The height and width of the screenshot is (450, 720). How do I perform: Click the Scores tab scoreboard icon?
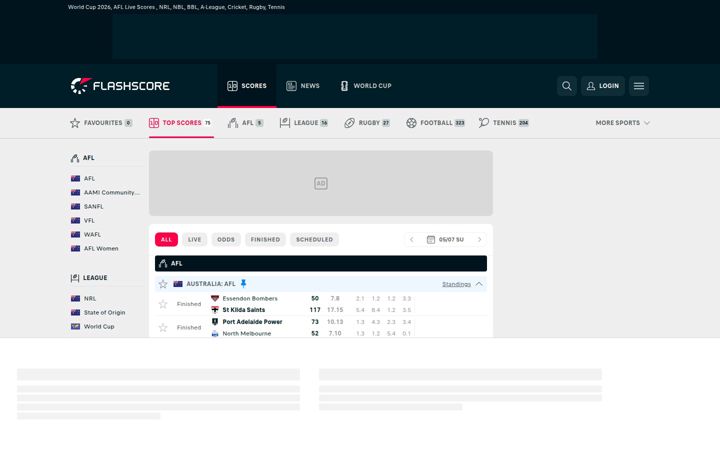pos(232,86)
